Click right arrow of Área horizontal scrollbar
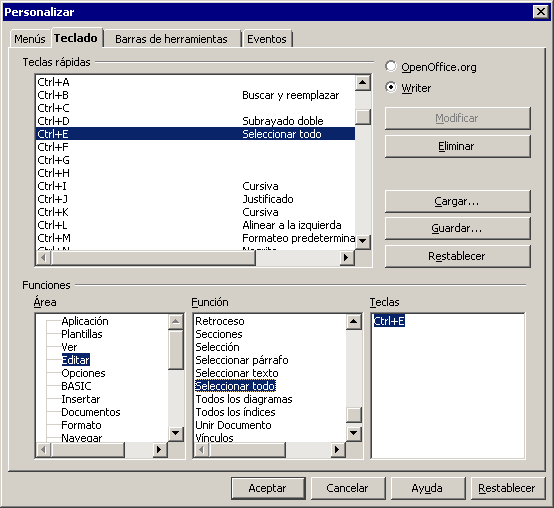 [160, 450]
